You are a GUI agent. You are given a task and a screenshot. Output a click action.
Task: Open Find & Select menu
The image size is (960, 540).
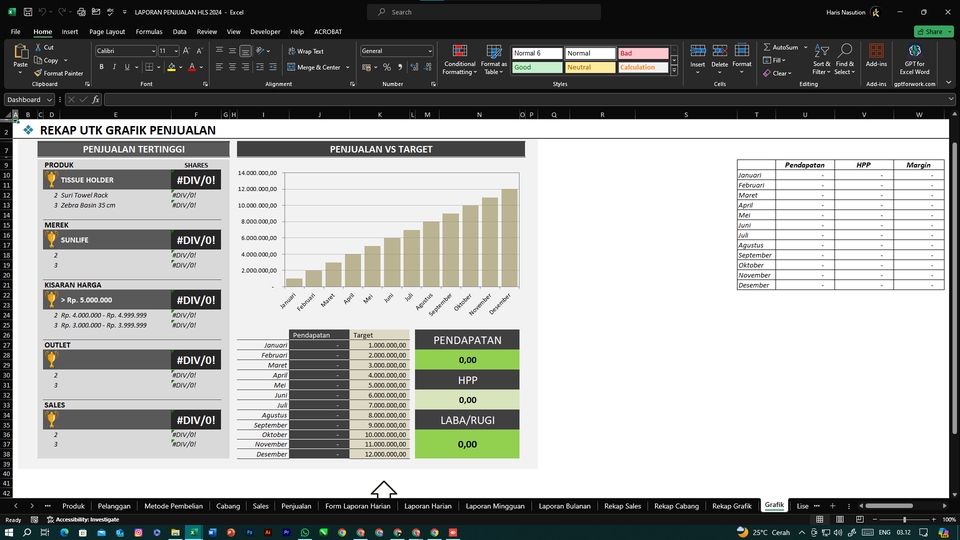pyautogui.click(x=844, y=60)
